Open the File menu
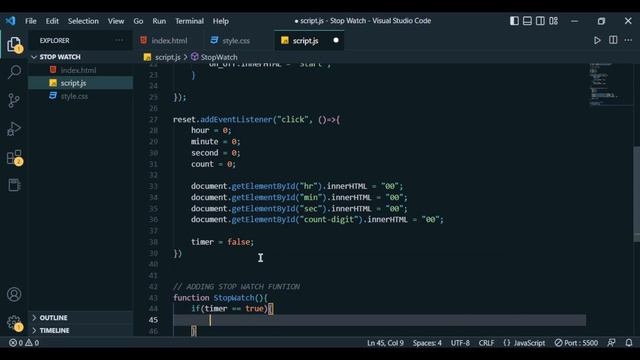This screenshot has height=360, width=640. tap(31, 21)
